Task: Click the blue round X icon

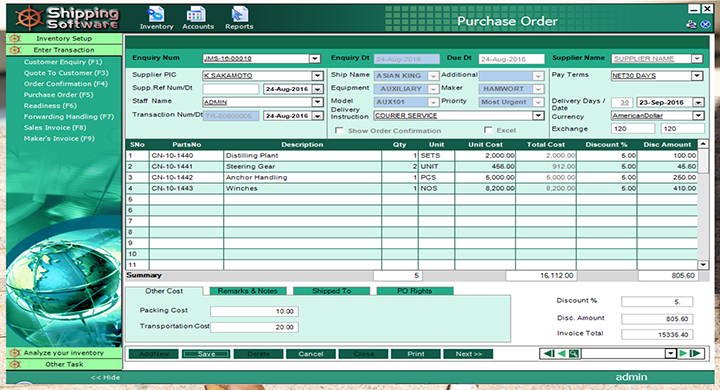Action: pos(706,24)
